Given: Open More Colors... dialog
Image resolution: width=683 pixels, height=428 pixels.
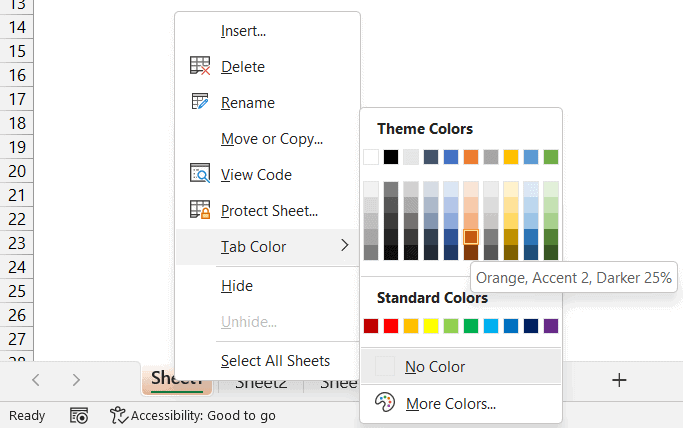Looking at the screenshot, I should [450, 404].
